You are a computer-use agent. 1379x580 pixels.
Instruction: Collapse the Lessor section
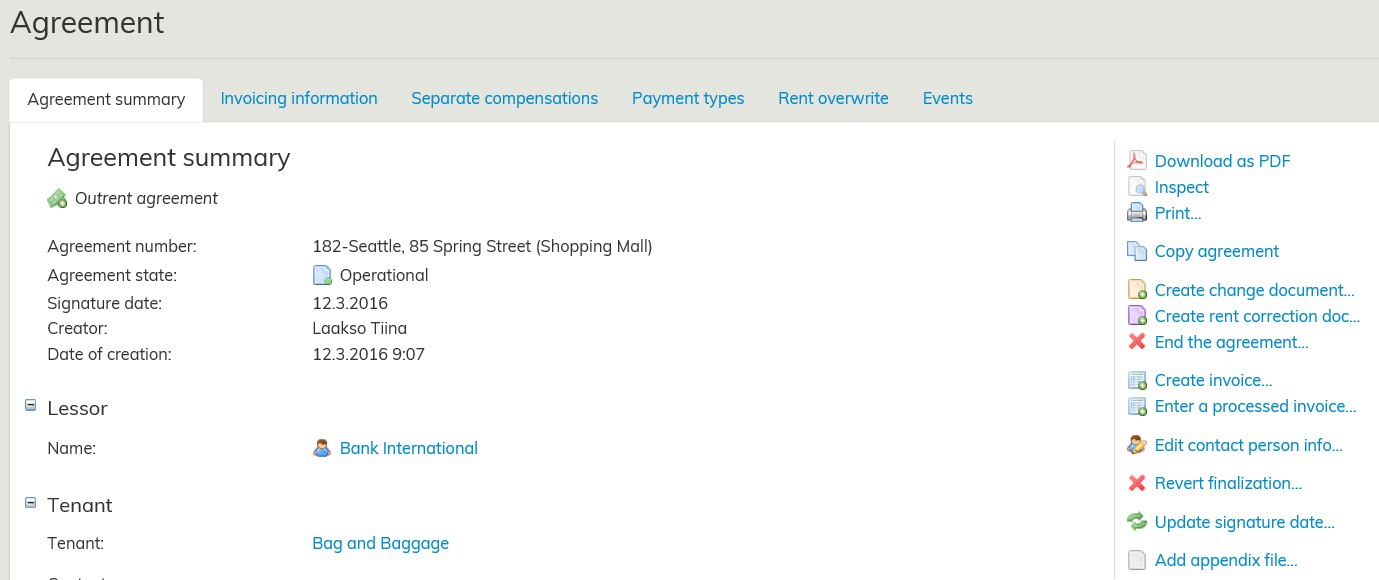30,406
